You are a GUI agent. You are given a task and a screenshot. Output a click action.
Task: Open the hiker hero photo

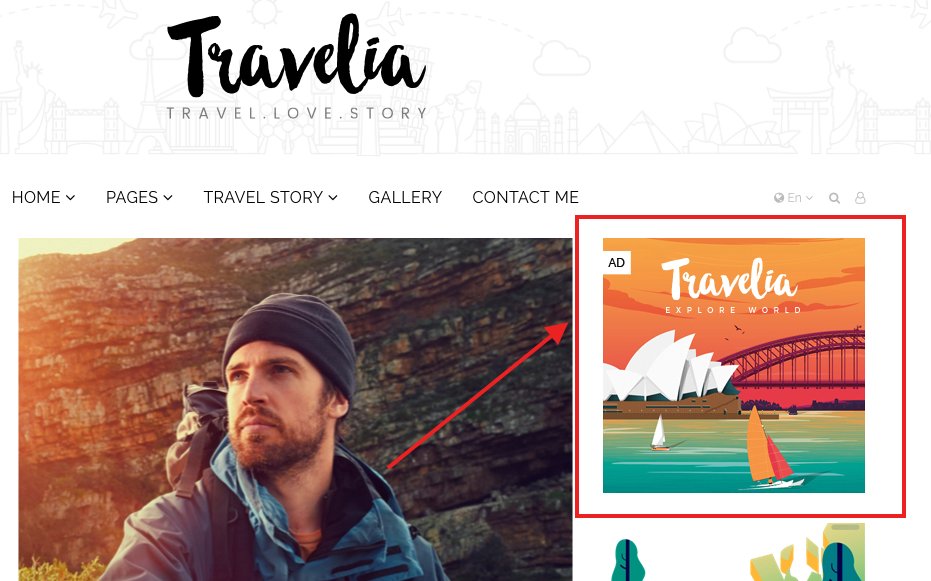[x=296, y=409]
